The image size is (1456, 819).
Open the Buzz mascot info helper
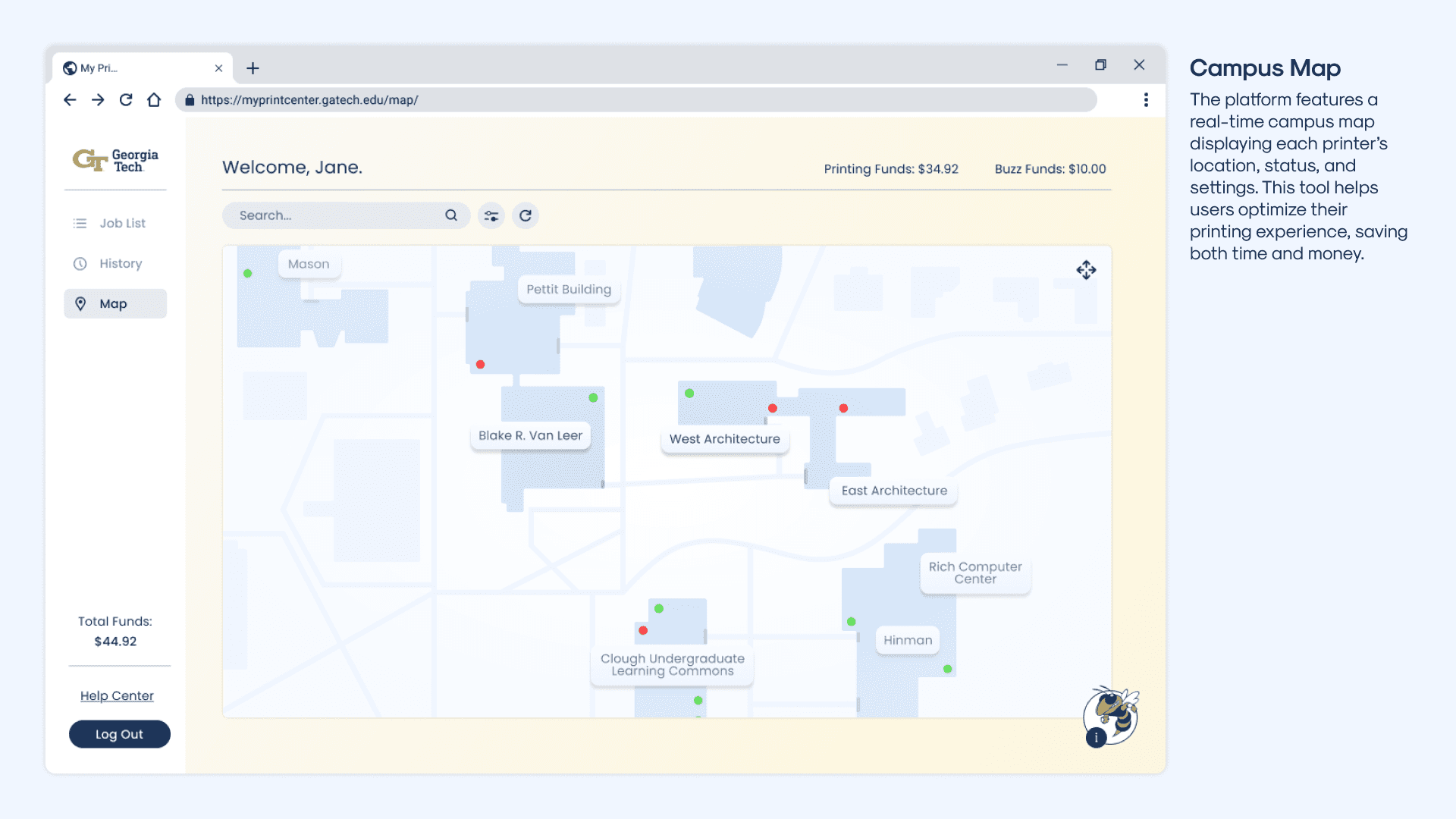point(1110,717)
